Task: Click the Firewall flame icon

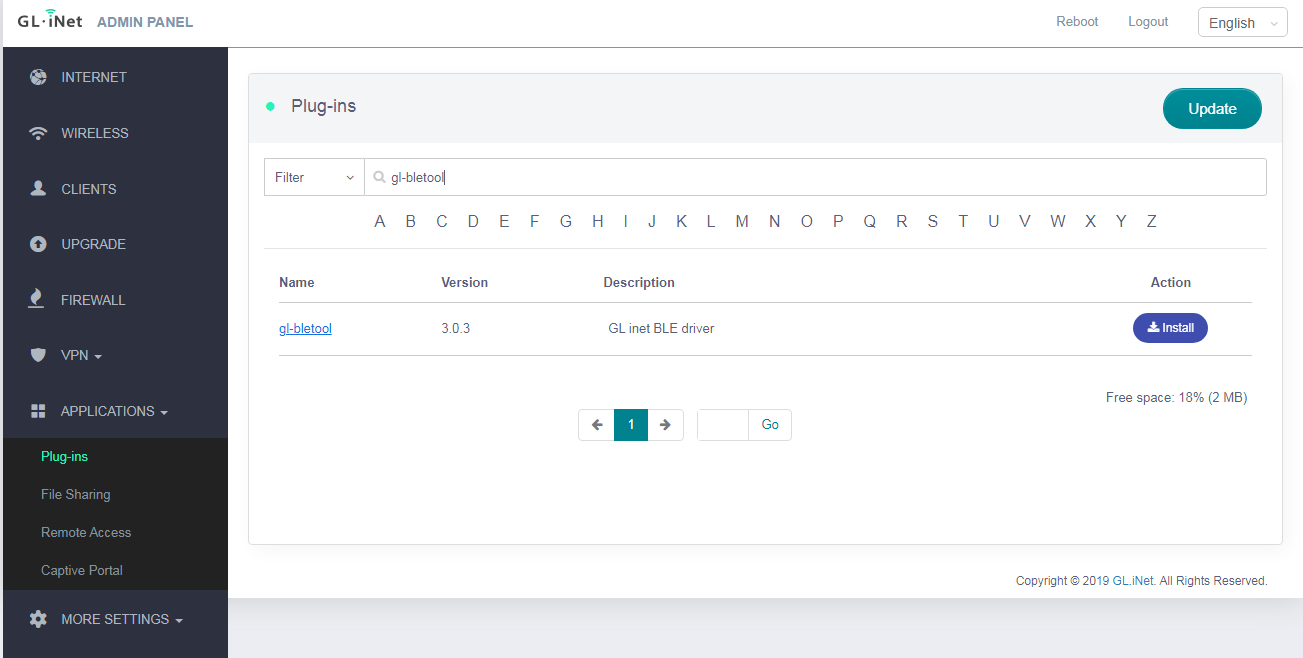Action: point(37,299)
